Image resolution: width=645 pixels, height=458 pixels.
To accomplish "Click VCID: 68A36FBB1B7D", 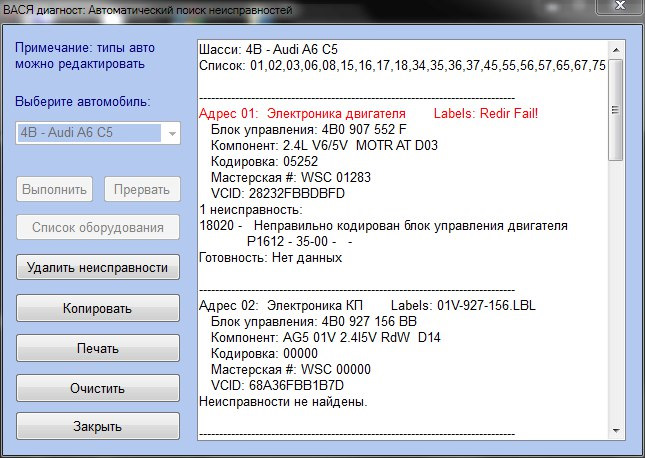I will 277,385.
